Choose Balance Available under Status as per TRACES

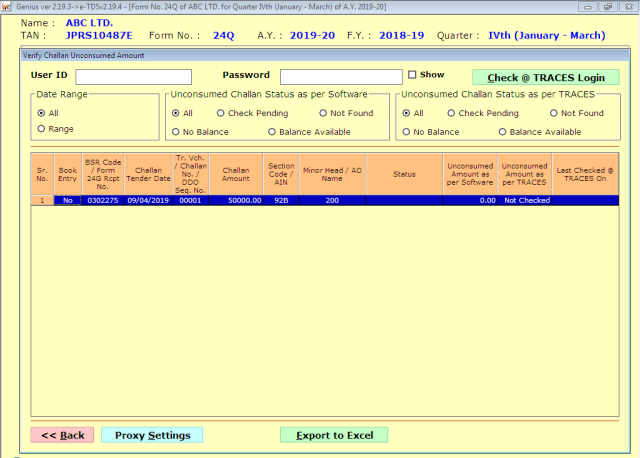(503, 132)
